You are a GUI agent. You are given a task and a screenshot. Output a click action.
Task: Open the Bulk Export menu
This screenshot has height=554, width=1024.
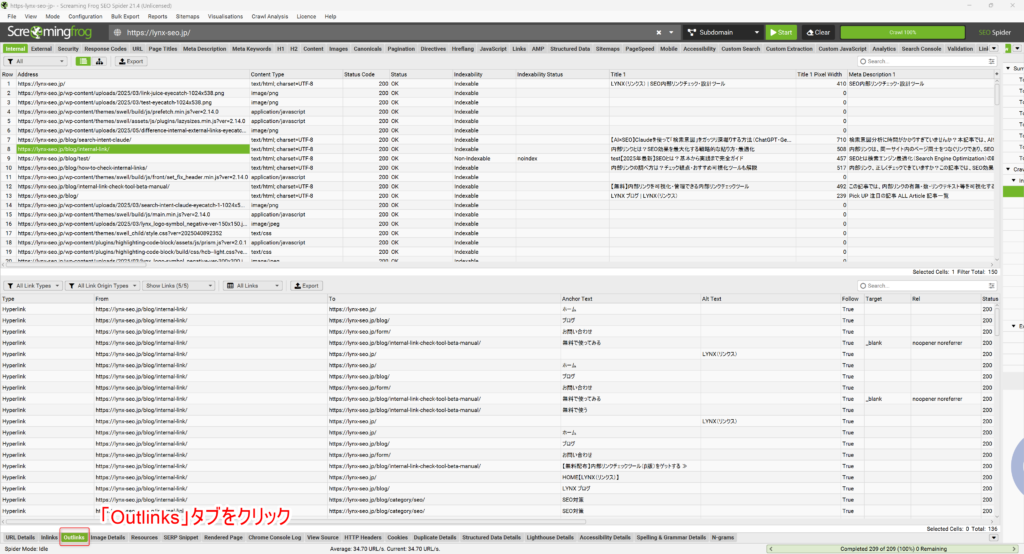click(x=125, y=17)
